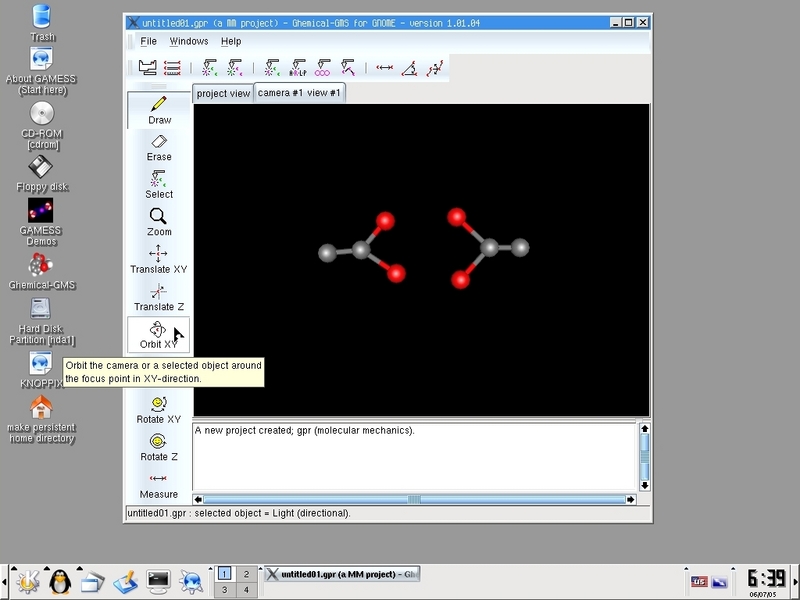Open the Ghemical-GMS desktop shortcut
Screen dimensions: 800x600
(41, 271)
